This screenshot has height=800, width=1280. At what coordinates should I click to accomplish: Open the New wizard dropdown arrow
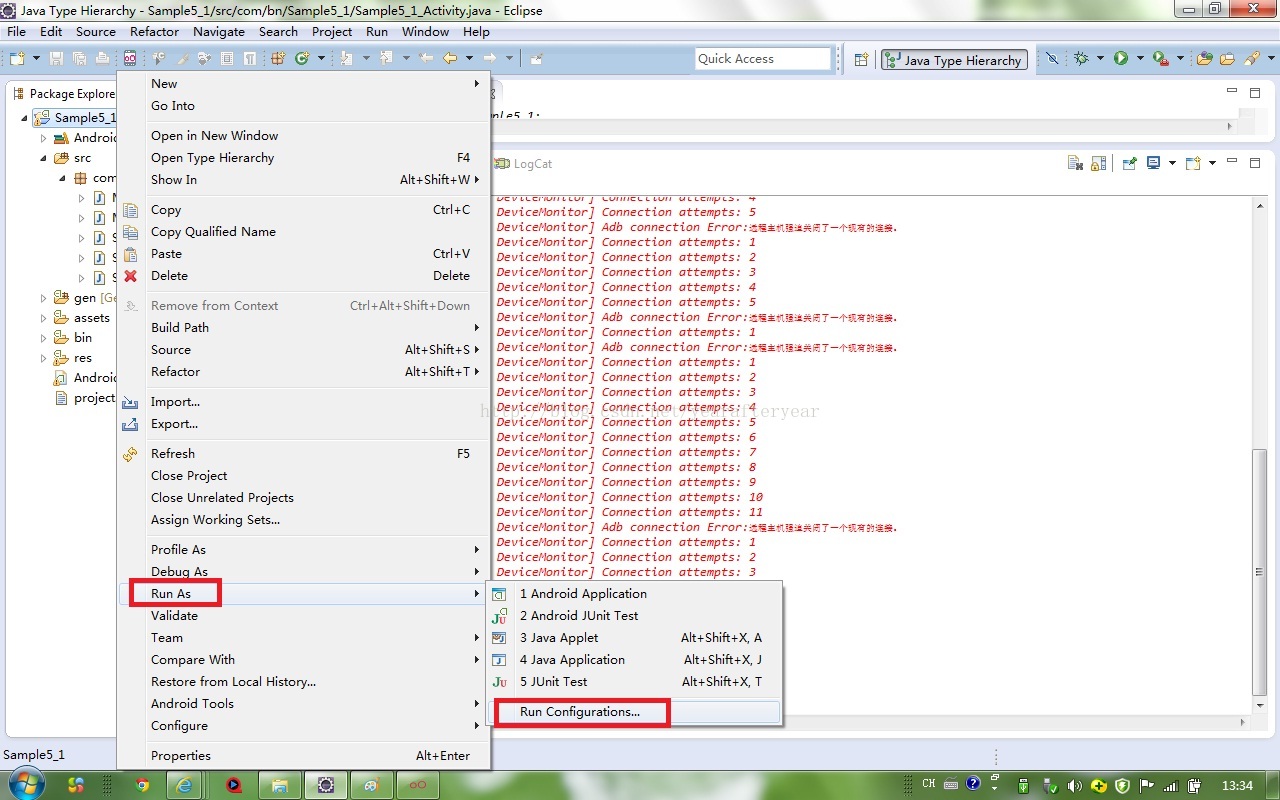point(36,59)
